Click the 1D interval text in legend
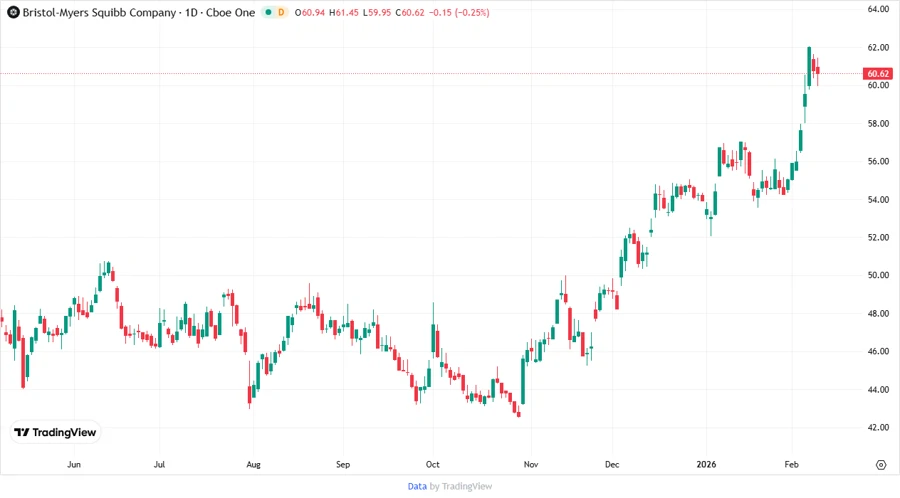900x498 pixels. click(x=191, y=12)
